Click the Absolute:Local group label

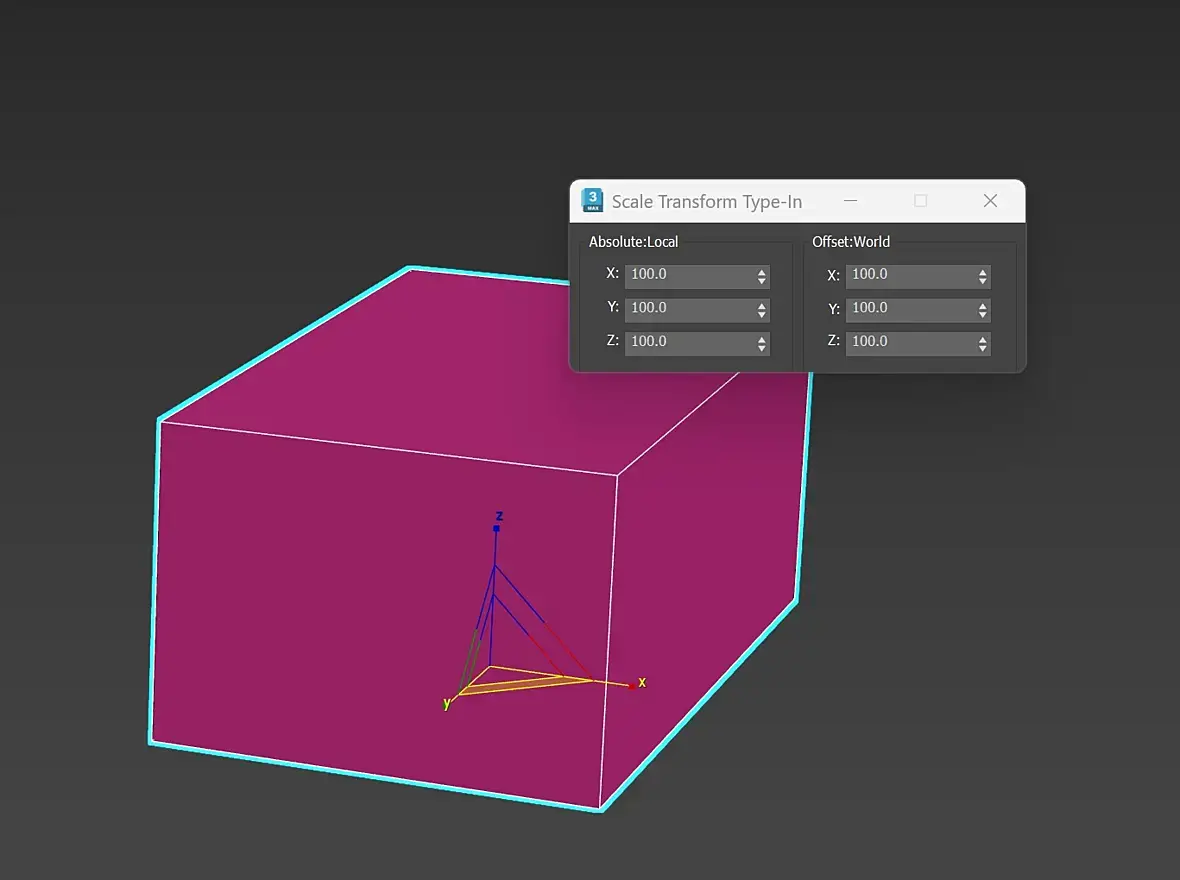point(634,242)
